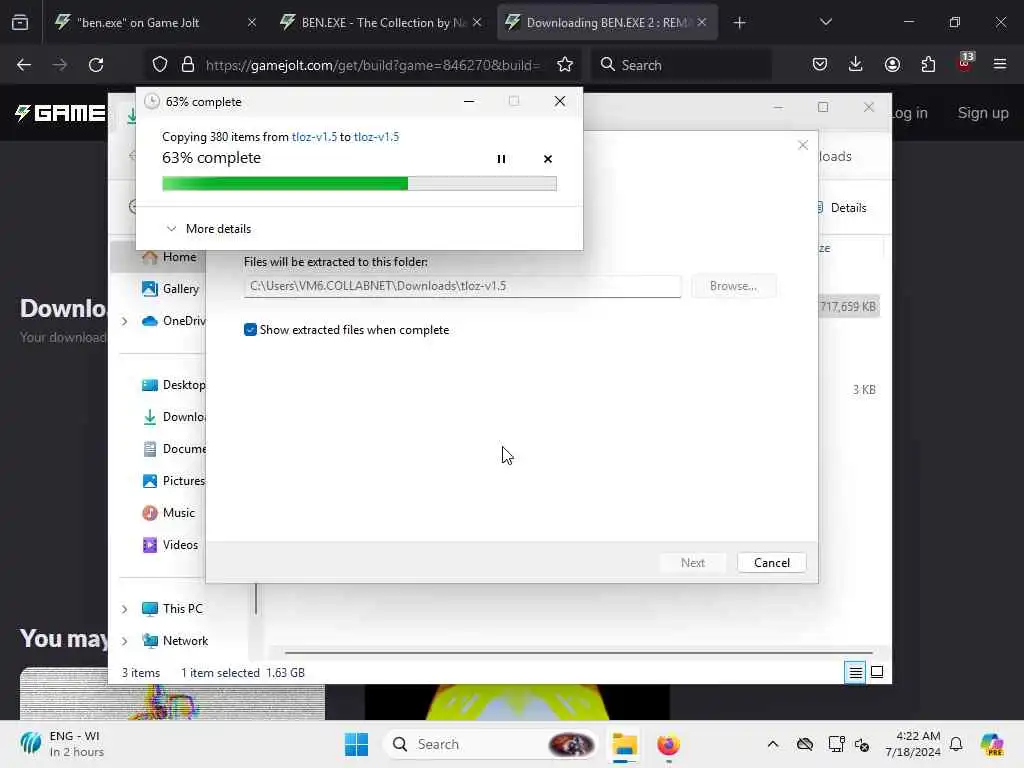Expand More details in copy dialog
This screenshot has width=1024, height=768.
tap(209, 229)
